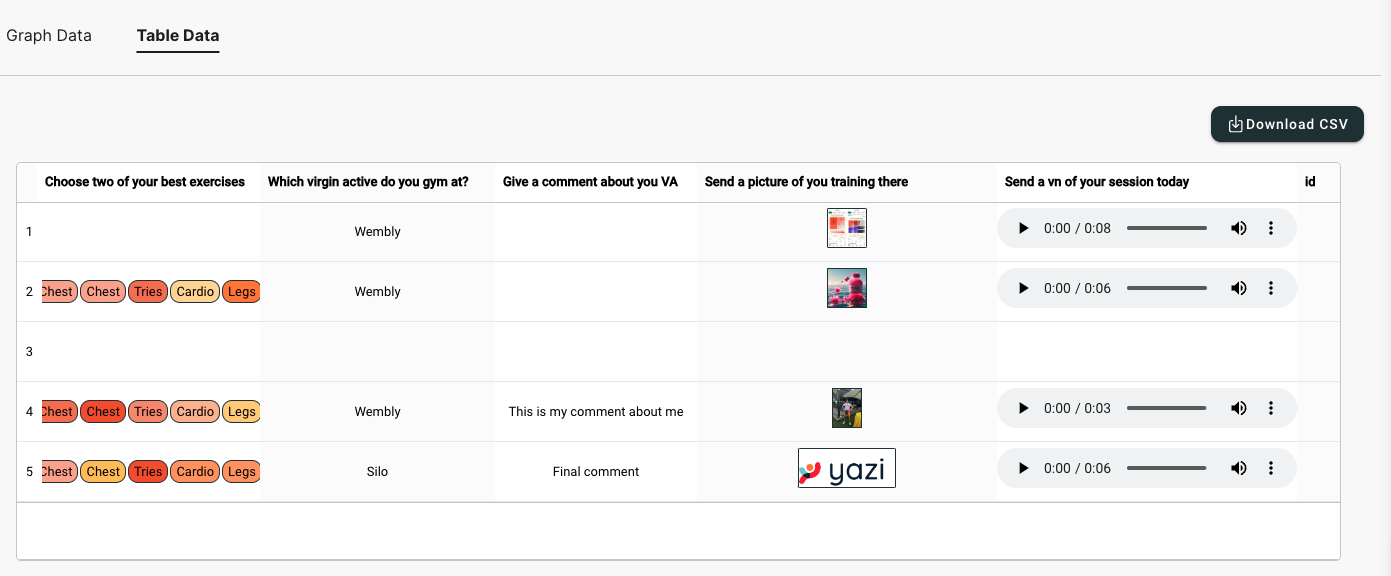
Task: Open more options on row 4 audio
Action: 1271,408
